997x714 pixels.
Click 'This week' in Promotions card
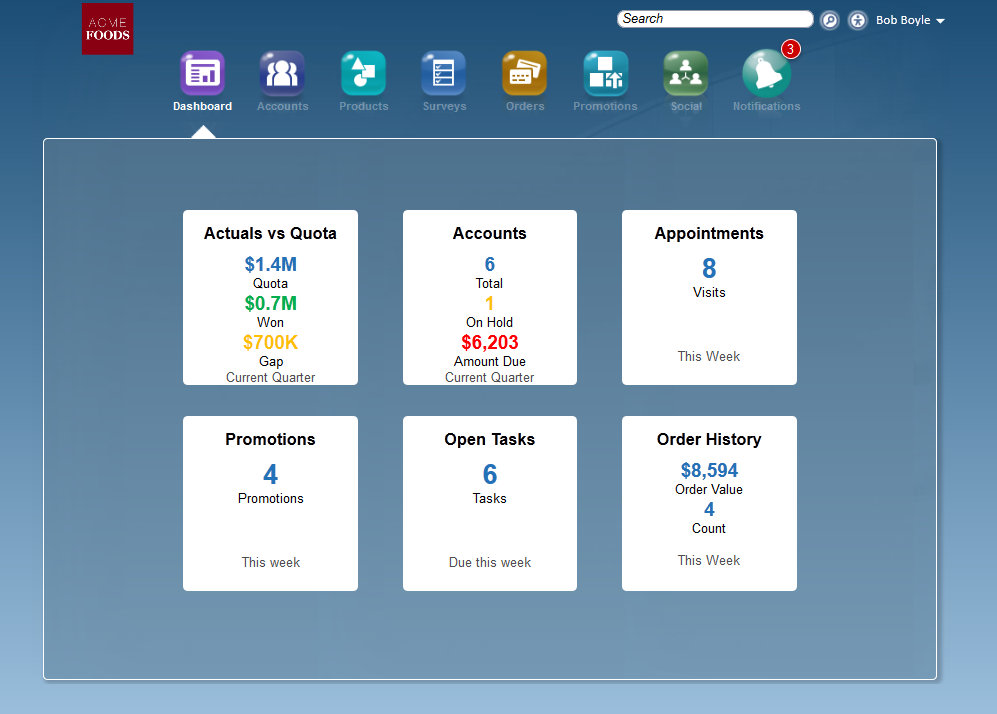pyautogui.click(x=270, y=563)
